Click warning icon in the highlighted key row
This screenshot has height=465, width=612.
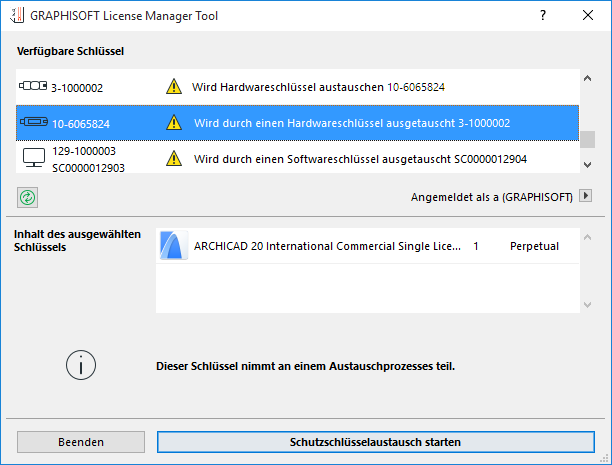(173, 123)
